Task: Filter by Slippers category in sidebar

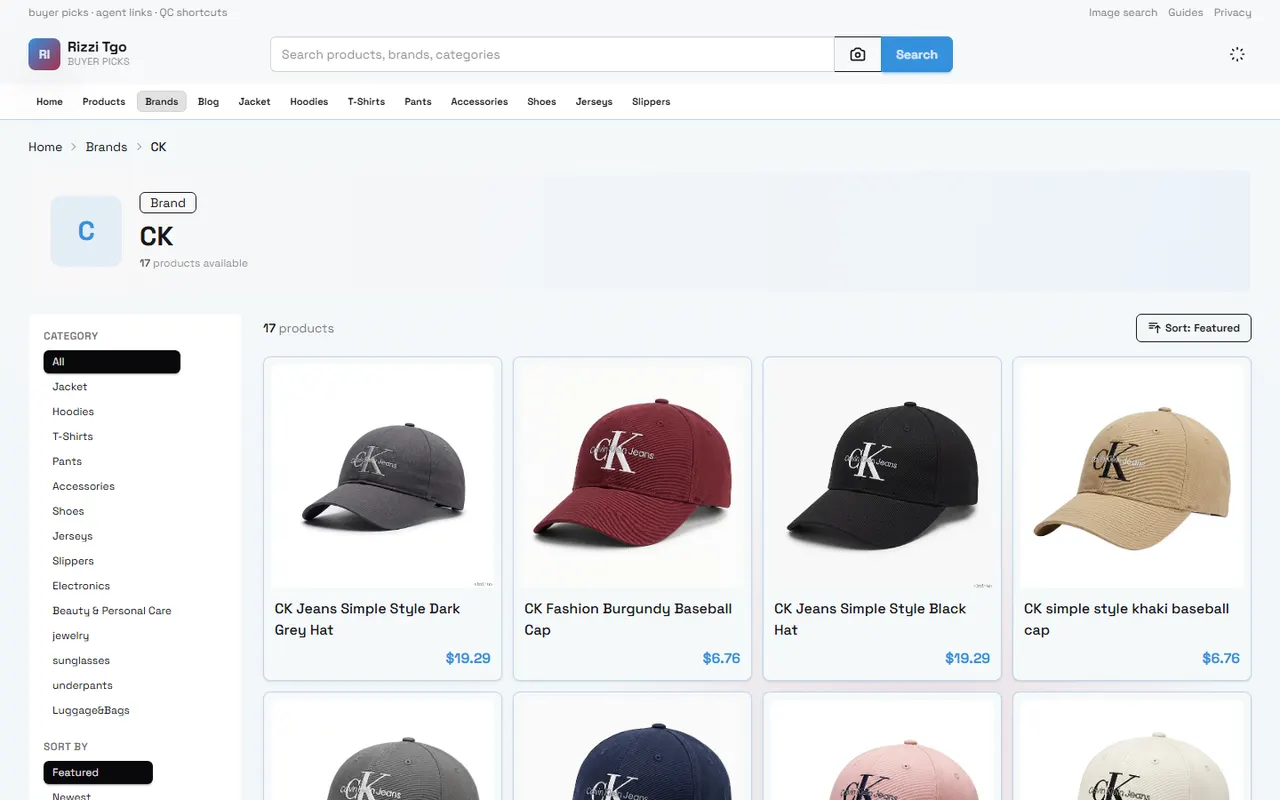Action: 73,561
